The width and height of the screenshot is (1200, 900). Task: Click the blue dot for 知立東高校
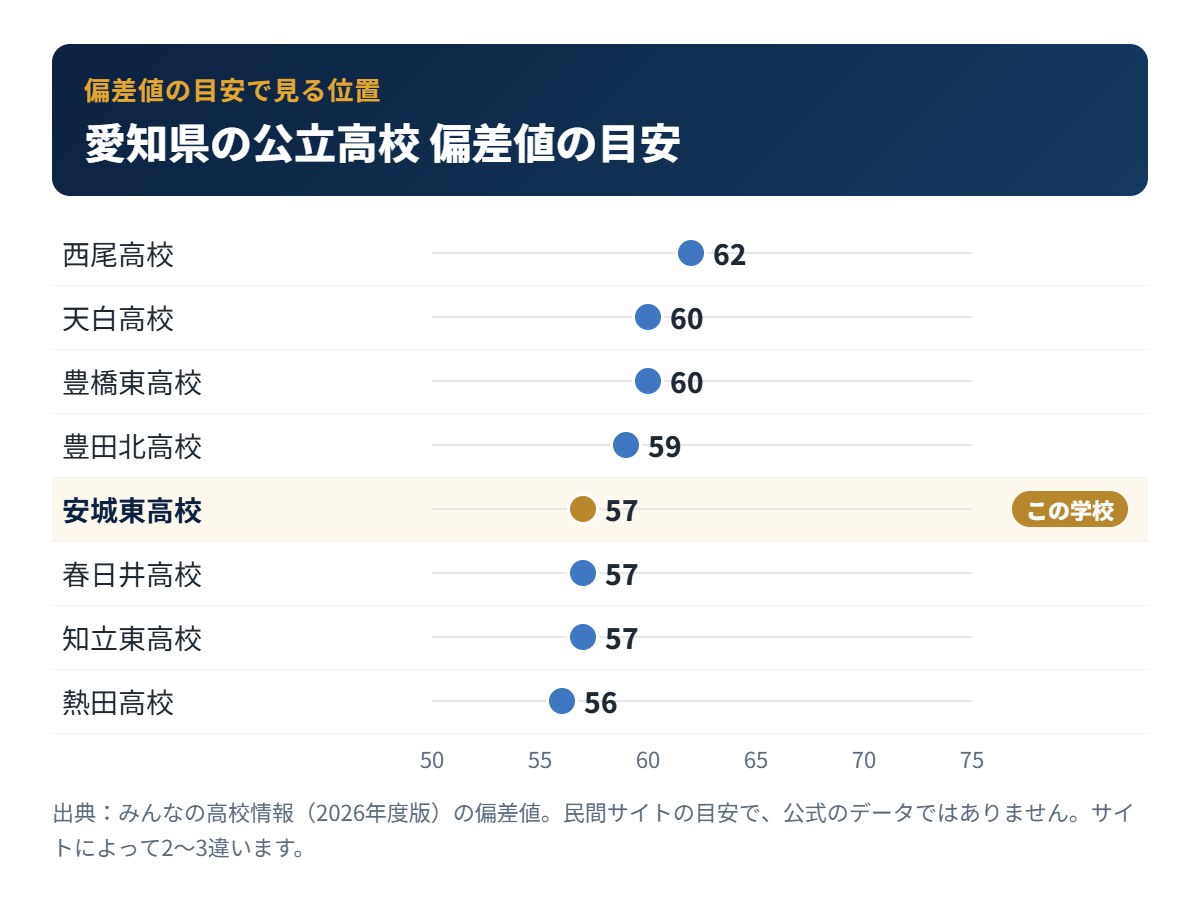pyautogui.click(x=583, y=637)
